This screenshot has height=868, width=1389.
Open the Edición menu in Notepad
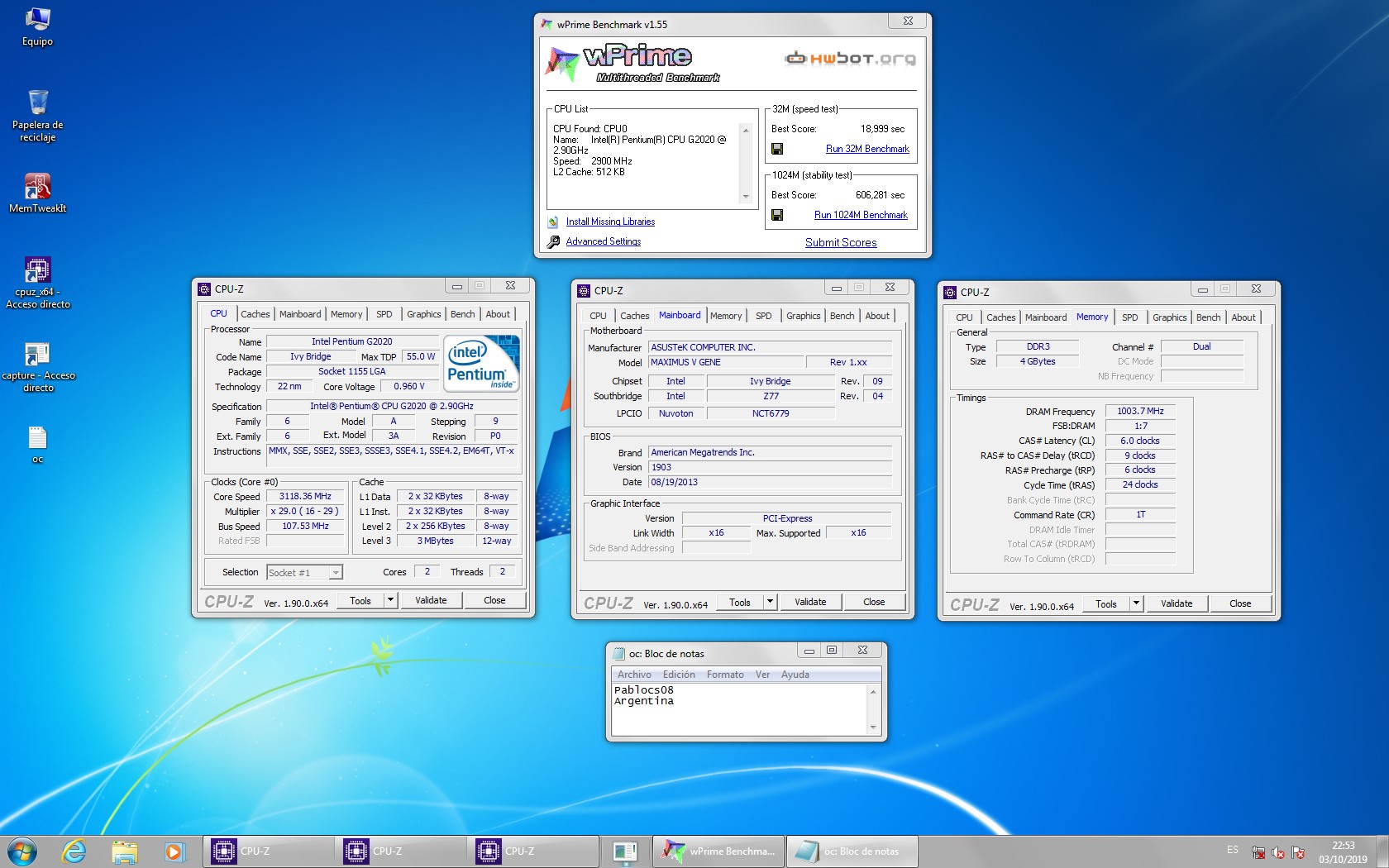[x=679, y=675]
